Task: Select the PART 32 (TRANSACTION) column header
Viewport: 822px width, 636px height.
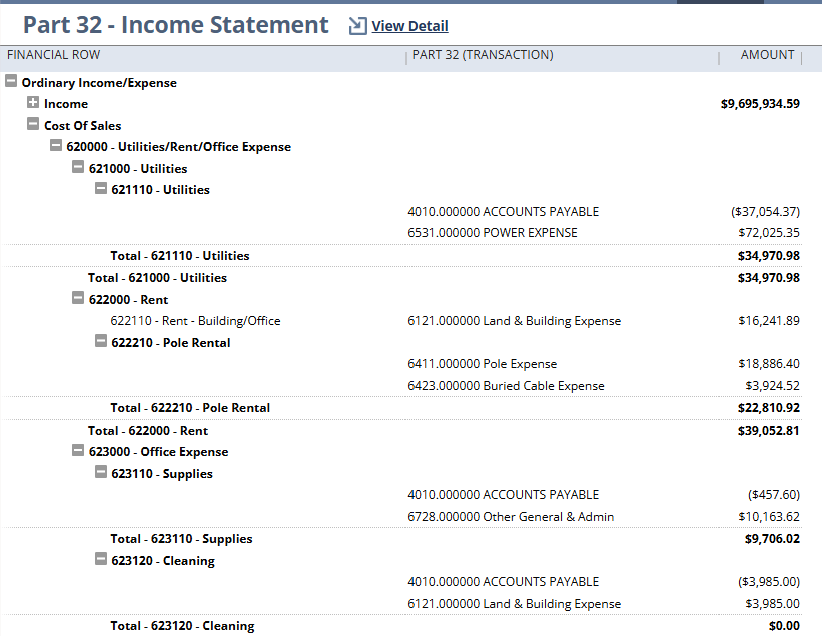Action: 483,55
